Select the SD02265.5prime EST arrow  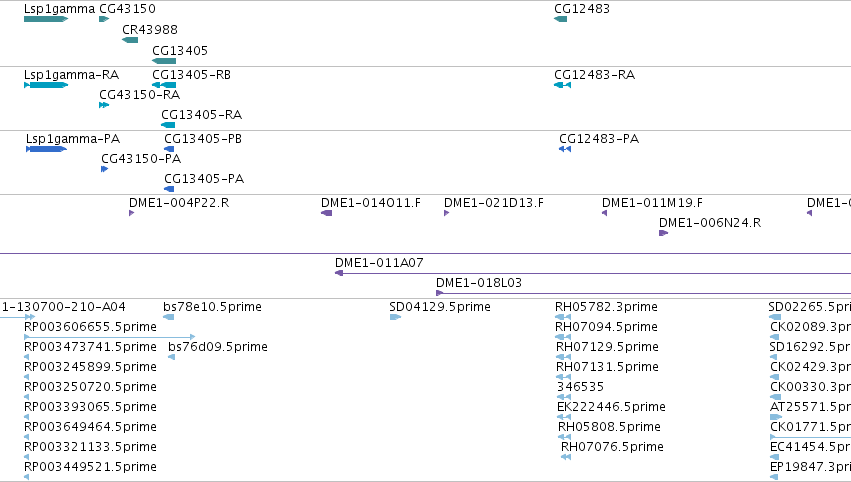775,317
